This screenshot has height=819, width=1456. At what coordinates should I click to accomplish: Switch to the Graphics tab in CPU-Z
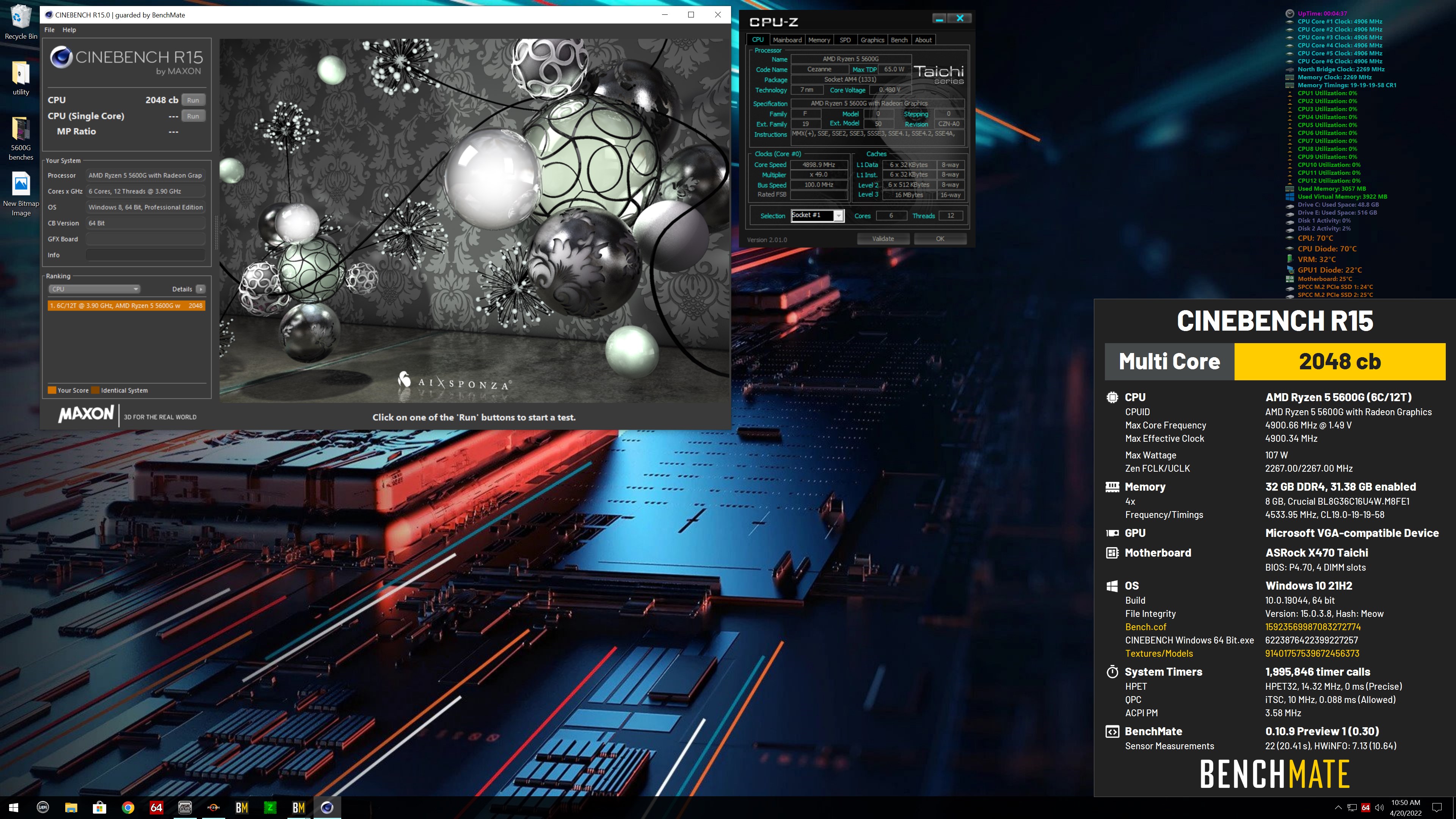[x=872, y=40]
